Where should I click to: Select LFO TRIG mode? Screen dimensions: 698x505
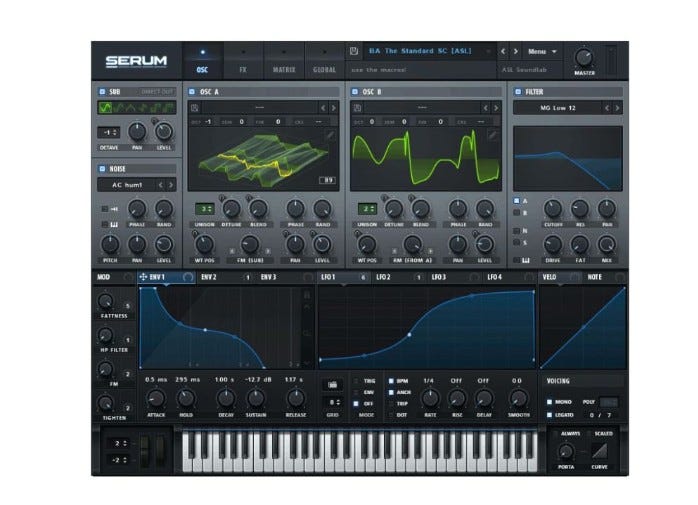356,381
